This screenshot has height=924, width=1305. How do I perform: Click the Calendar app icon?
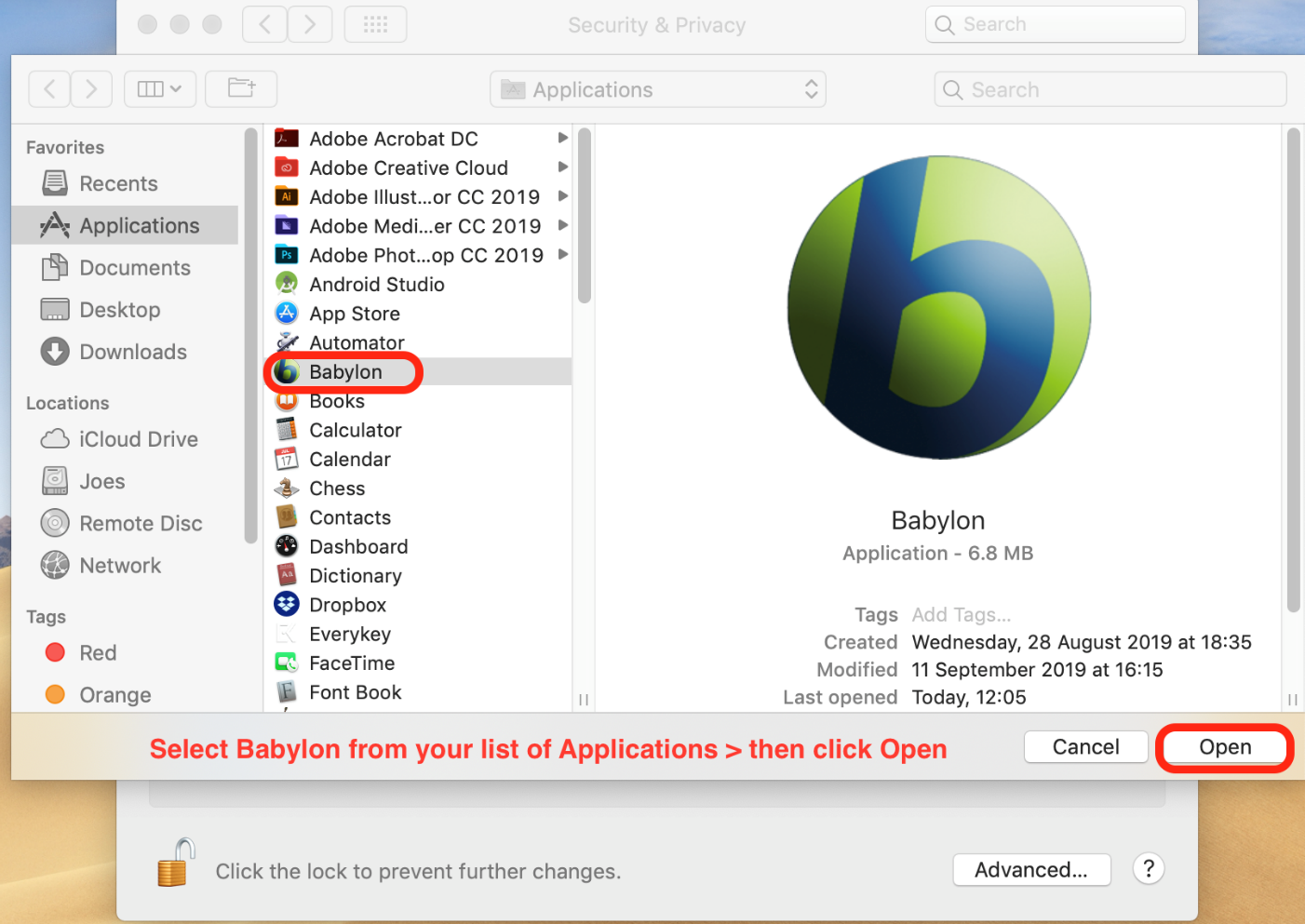pyautogui.click(x=287, y=459)
